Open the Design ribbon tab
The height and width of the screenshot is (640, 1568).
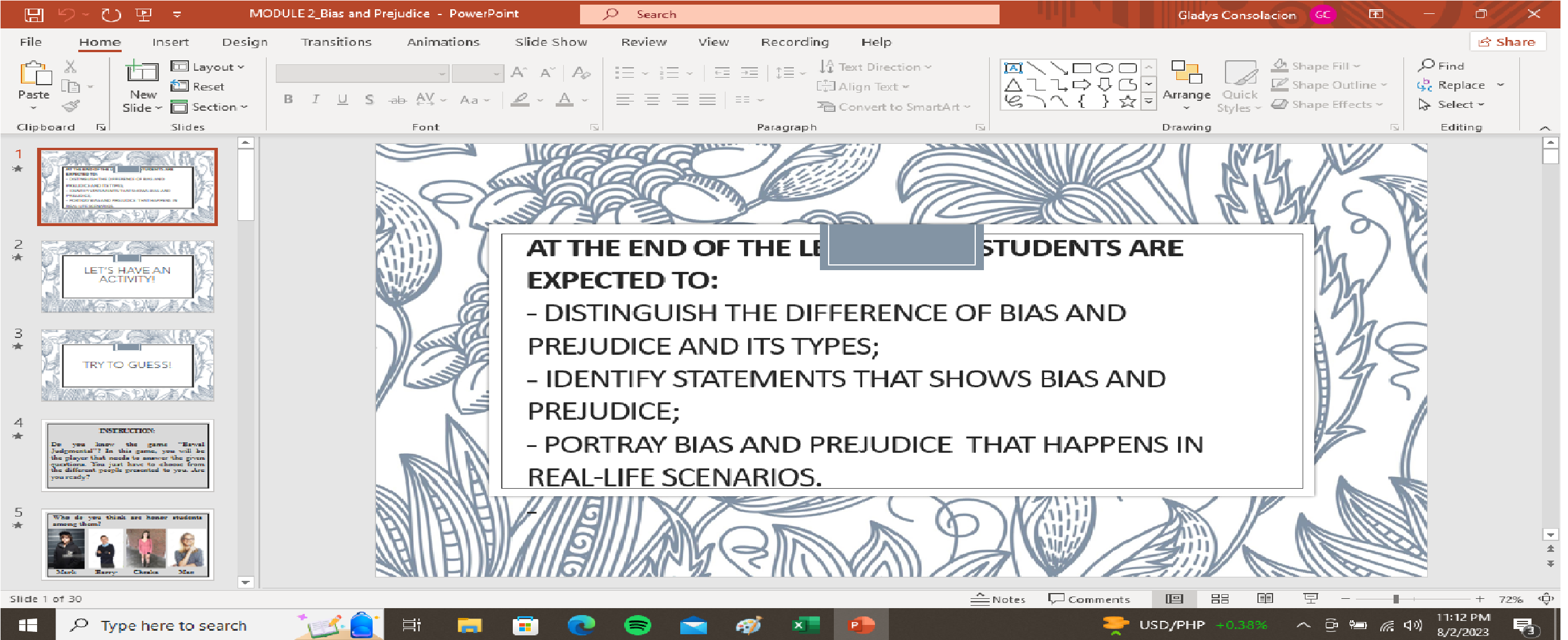point(244,42)
